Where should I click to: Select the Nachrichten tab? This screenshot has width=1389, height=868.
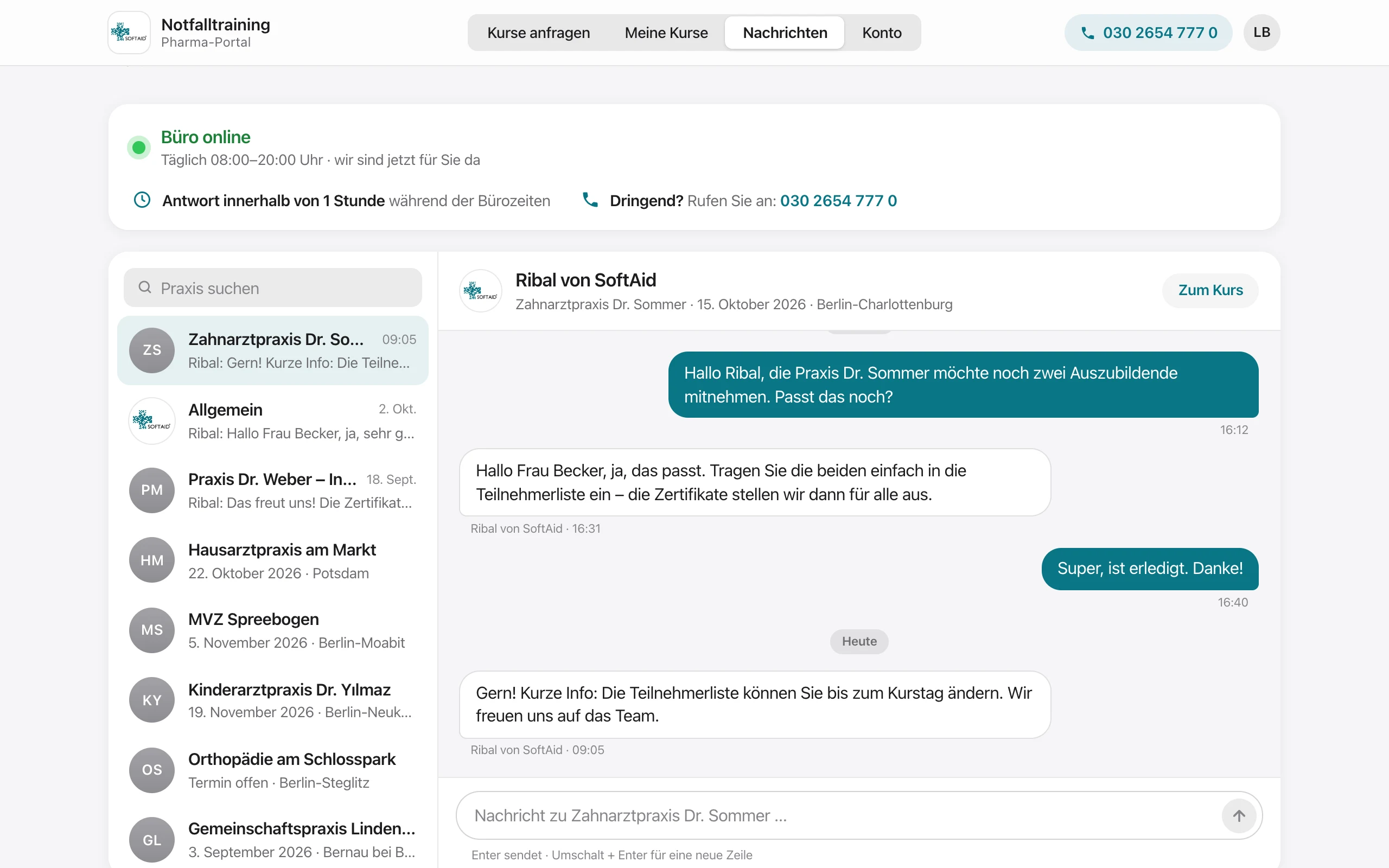(x=785, y=33)
